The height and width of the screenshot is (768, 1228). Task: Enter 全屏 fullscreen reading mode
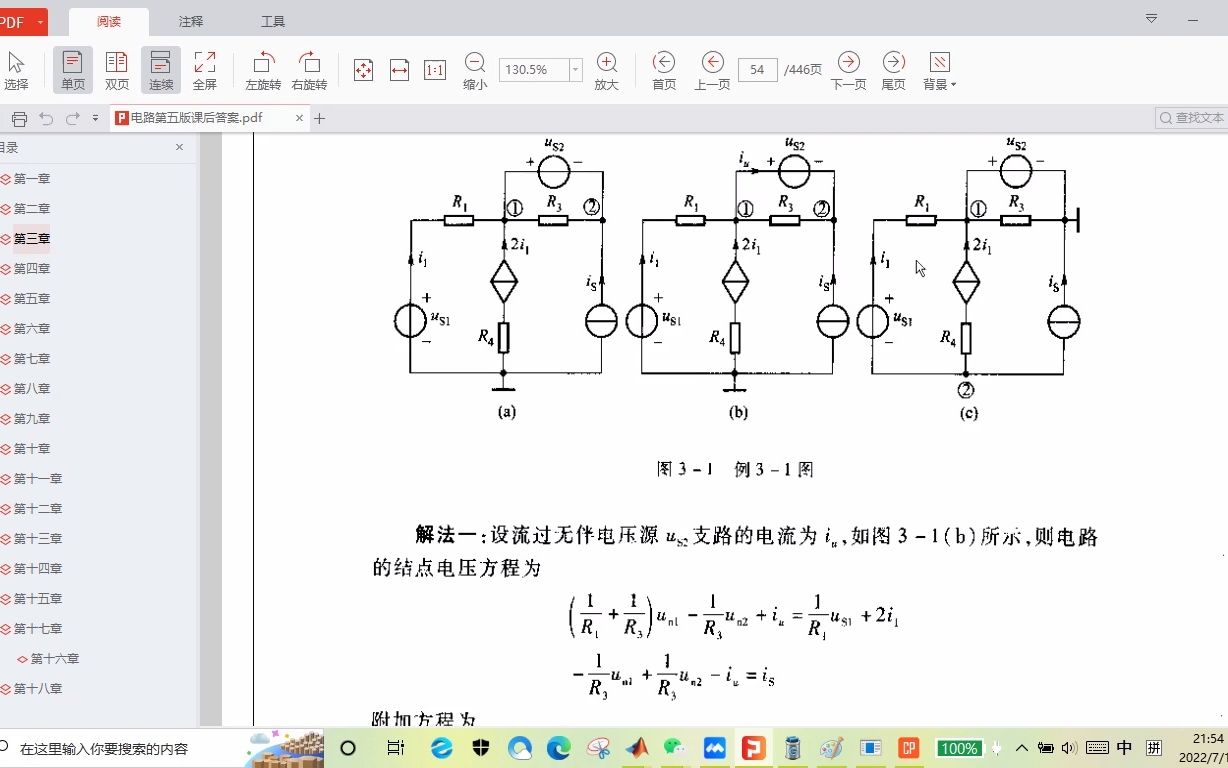(205, 69)
